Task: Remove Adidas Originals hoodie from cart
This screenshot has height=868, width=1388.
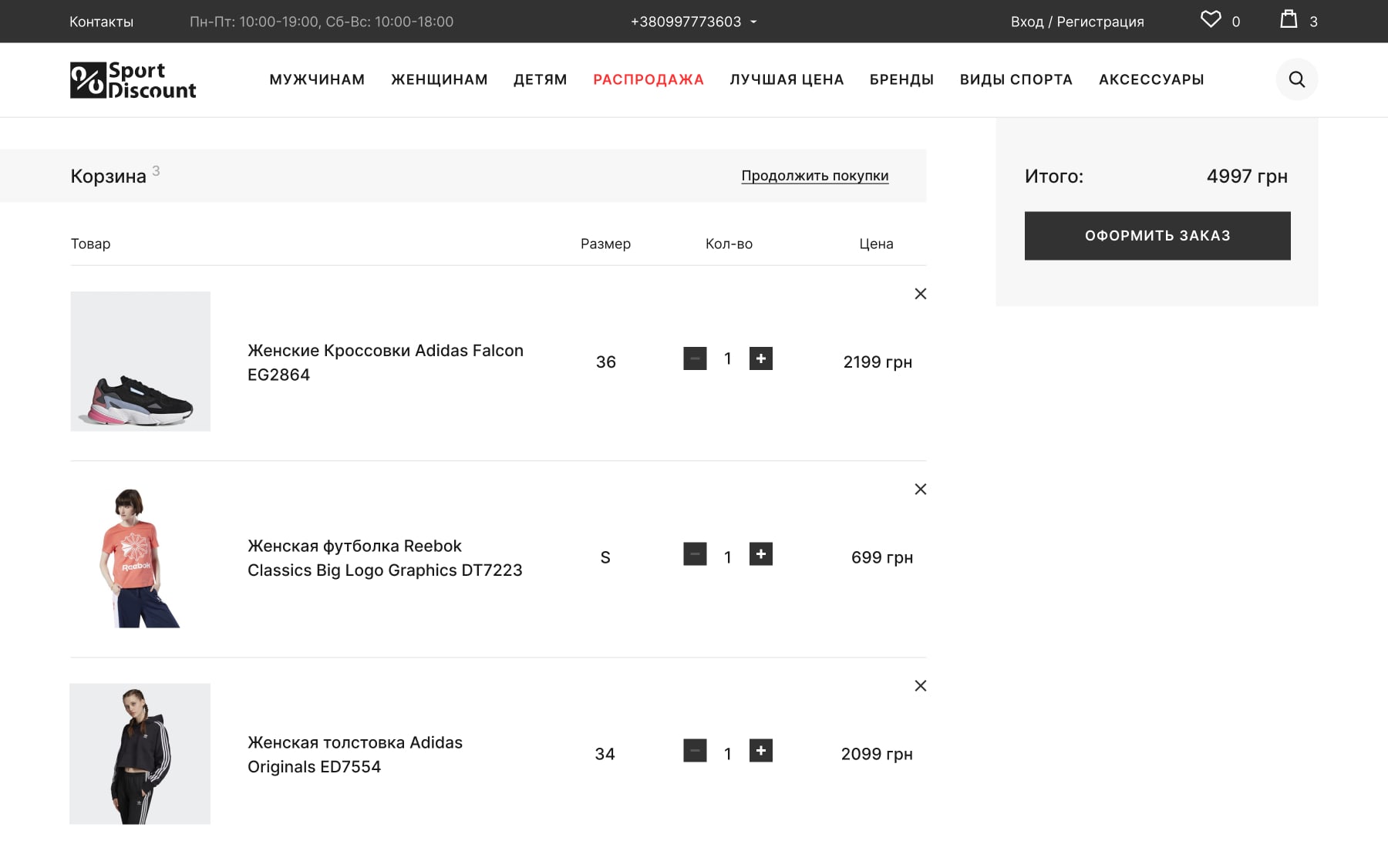Action: point(920,686)
